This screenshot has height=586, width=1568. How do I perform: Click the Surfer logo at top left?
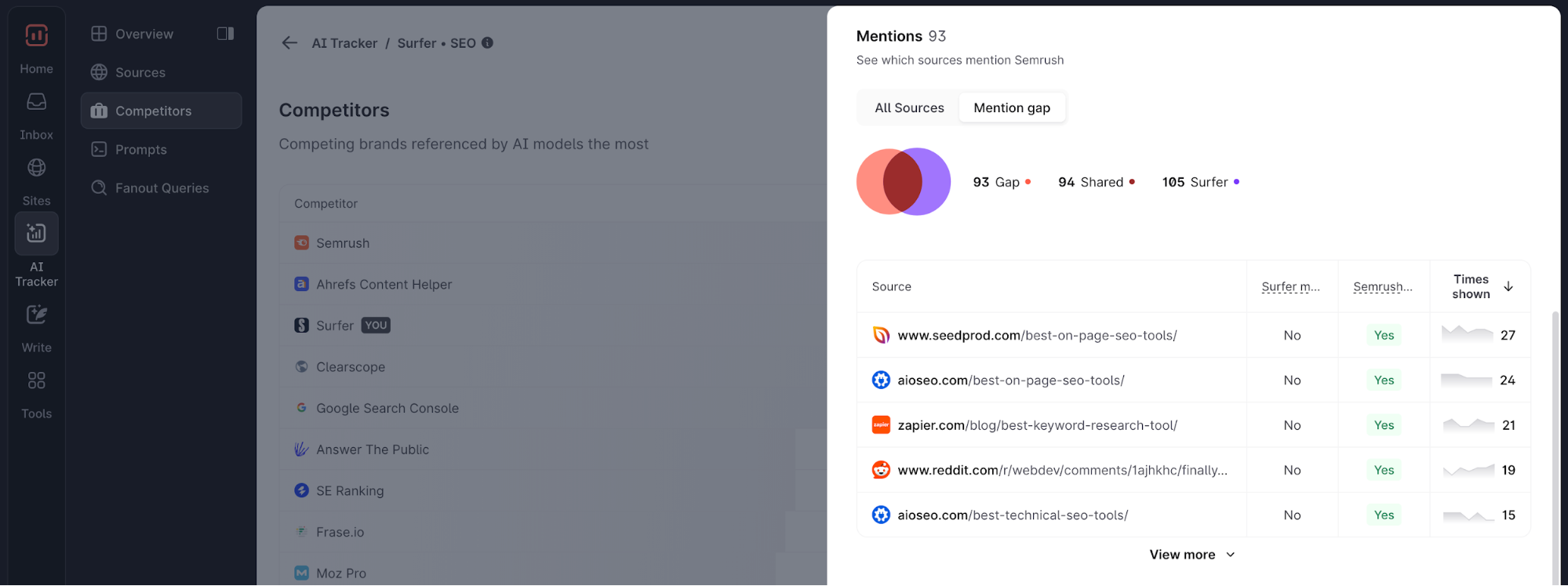pyautogui.click(x=36, y=35)
